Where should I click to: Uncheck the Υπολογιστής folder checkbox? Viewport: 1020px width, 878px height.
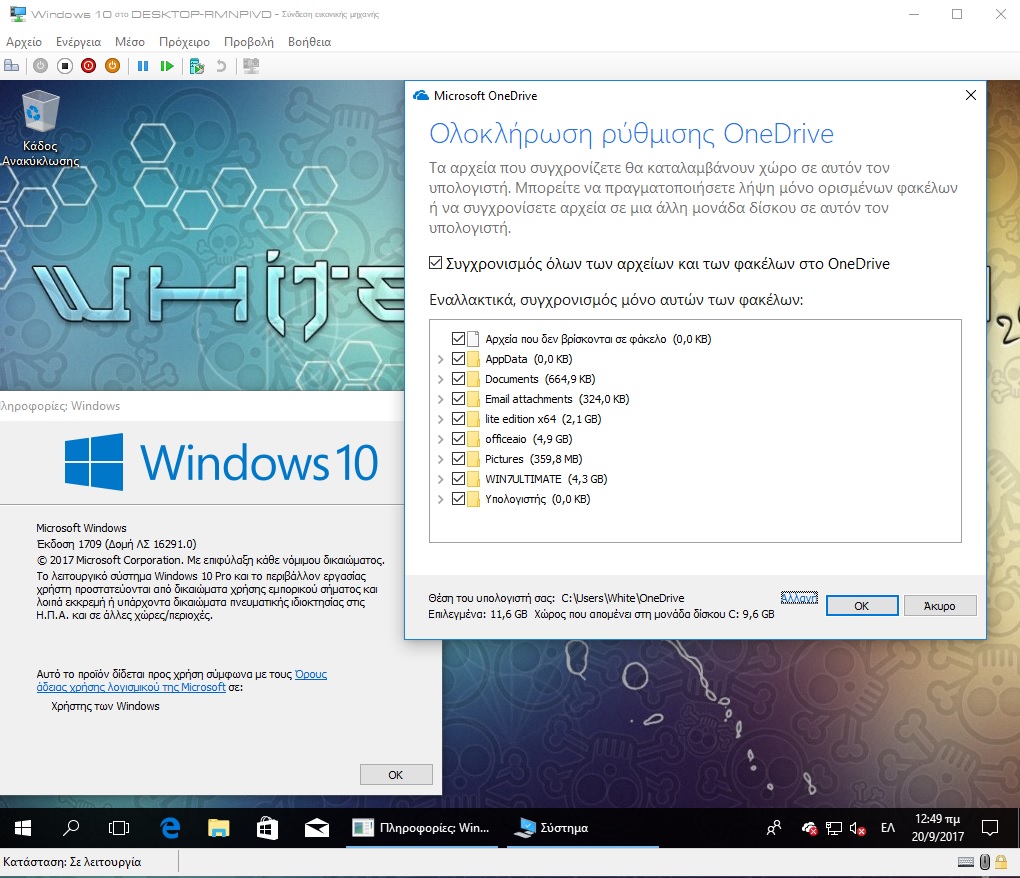pyautogui.click(x=458, y=499)
